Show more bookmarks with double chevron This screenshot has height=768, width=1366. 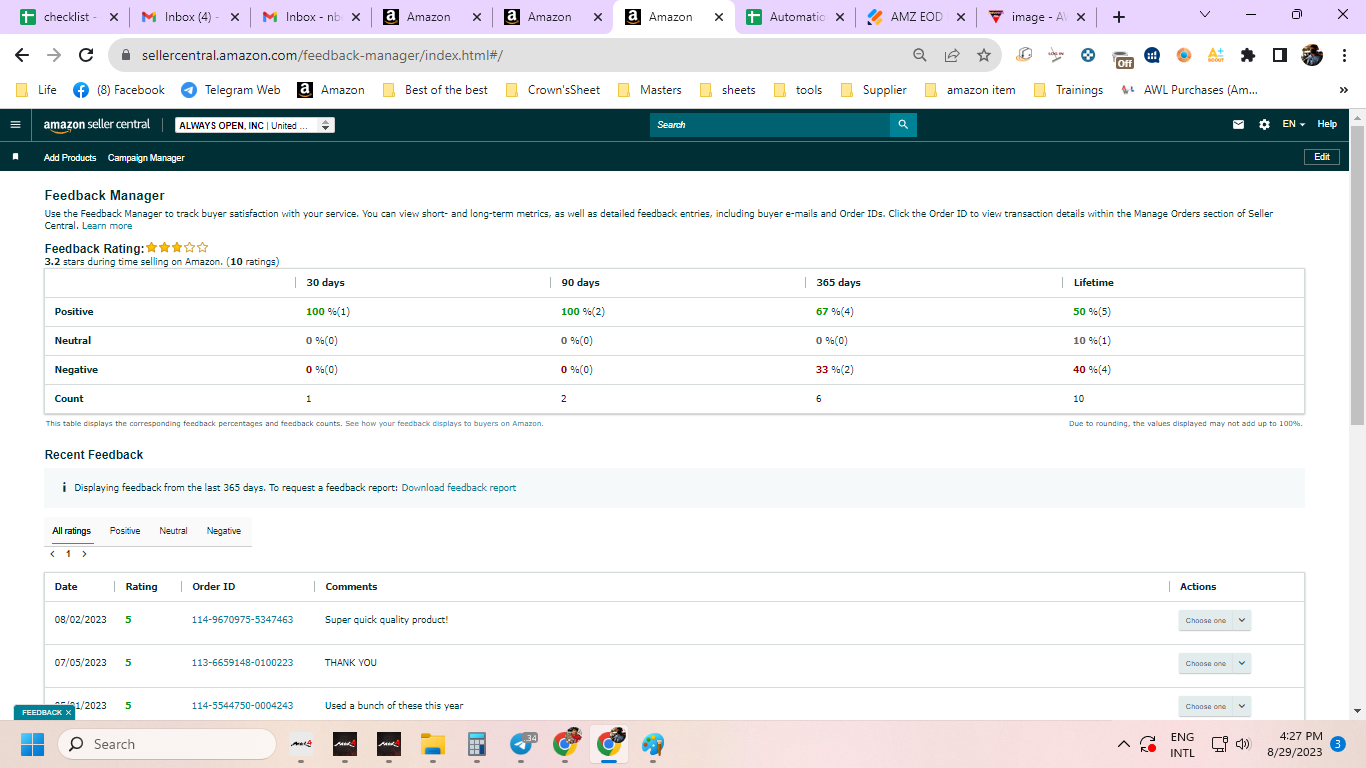(x=1343, y=90)
